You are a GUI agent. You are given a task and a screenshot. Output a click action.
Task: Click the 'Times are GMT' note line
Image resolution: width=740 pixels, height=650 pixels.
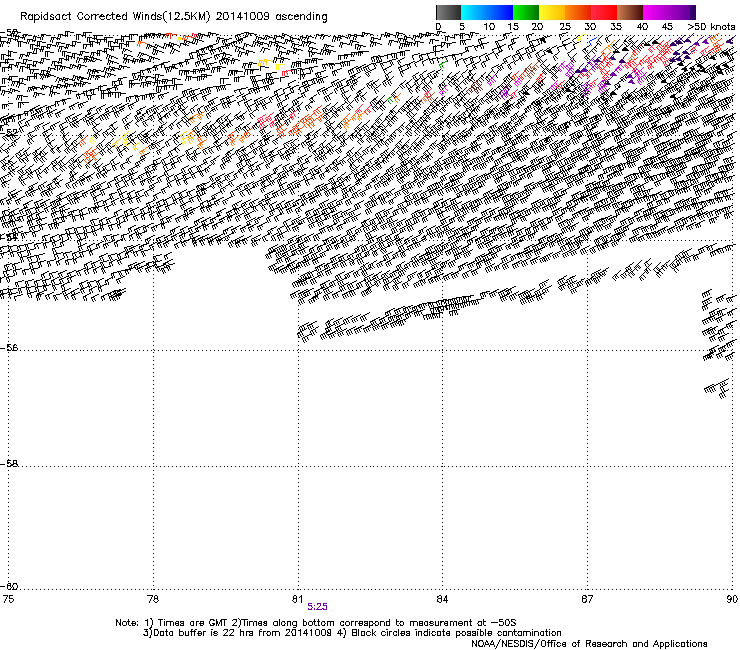click(316, 623)
